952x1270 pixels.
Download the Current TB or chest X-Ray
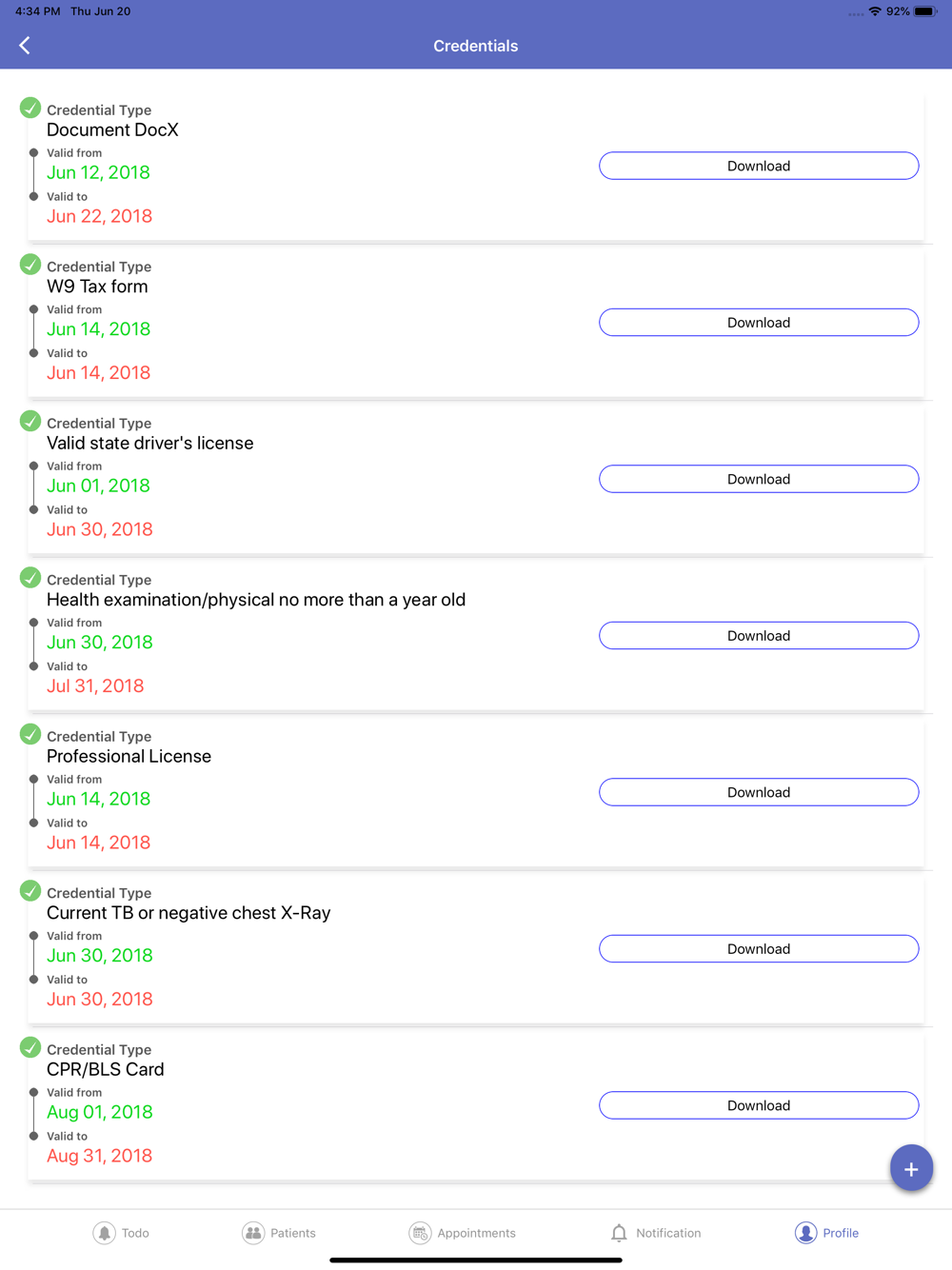click(x=759, y=949)
